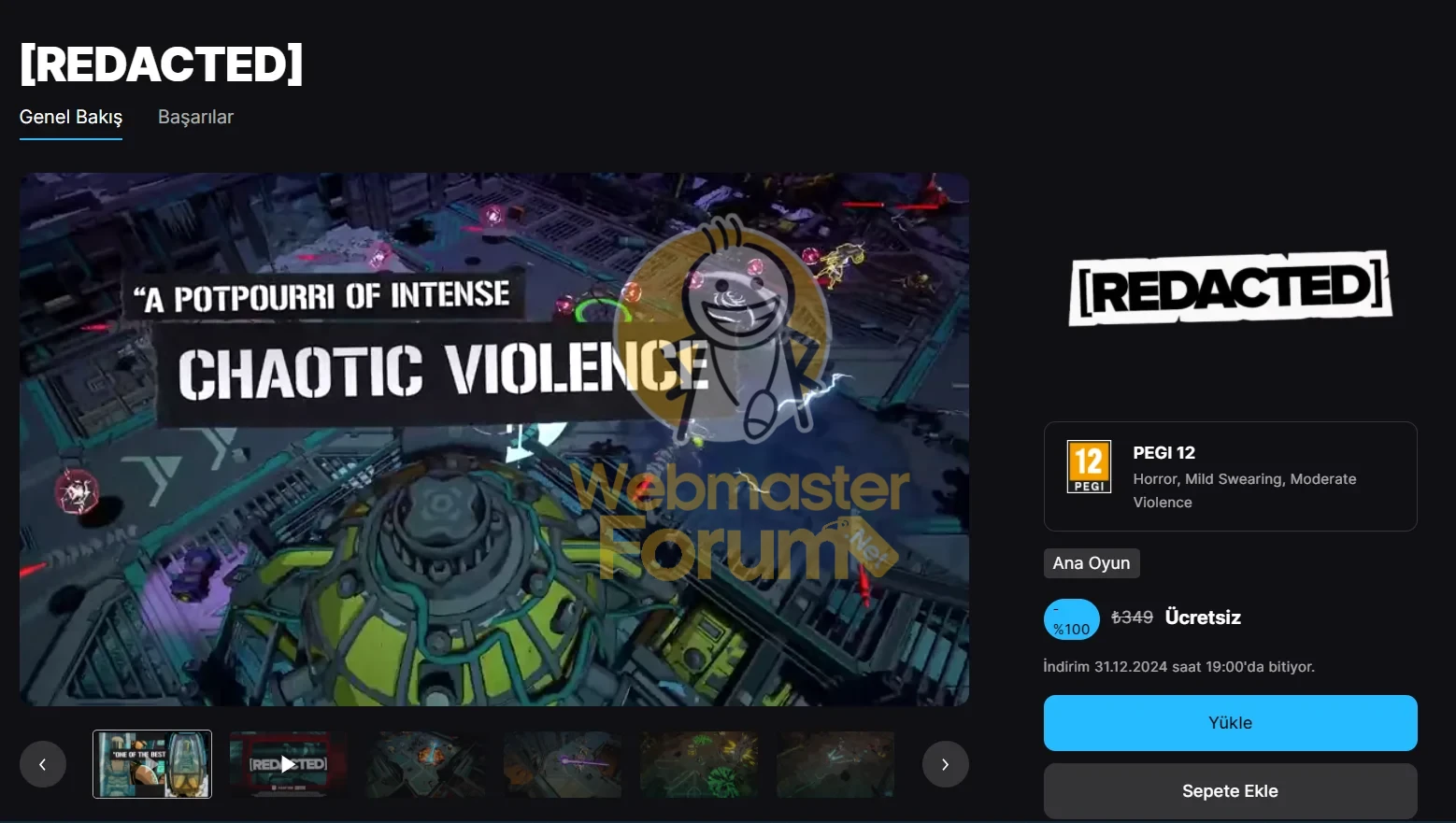
Task: Open the last dark brownish screenshot thumbnail
Action: point(835,764)
